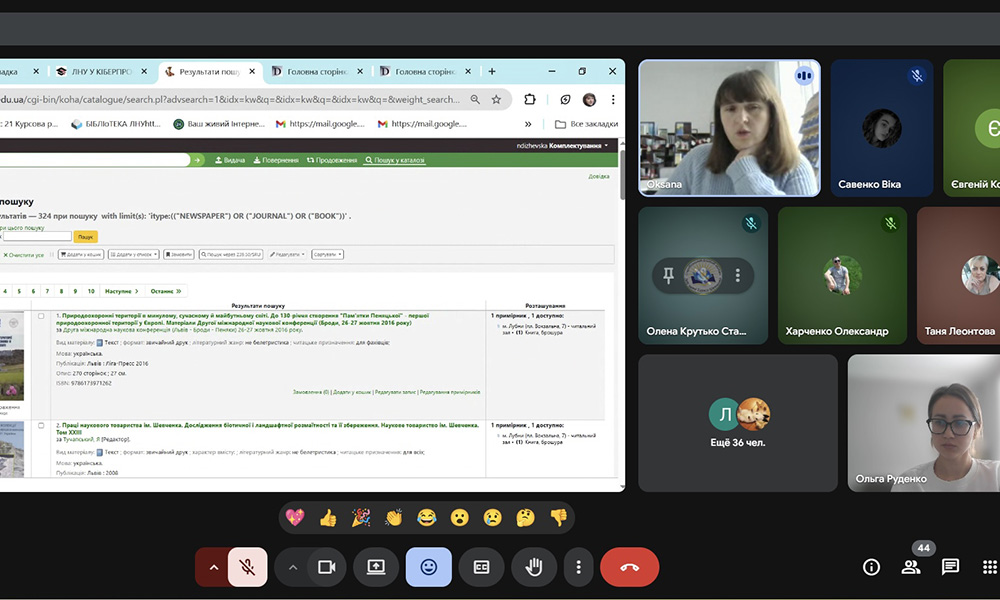
Task: Show the participants list panel
Action: [911, 567]
